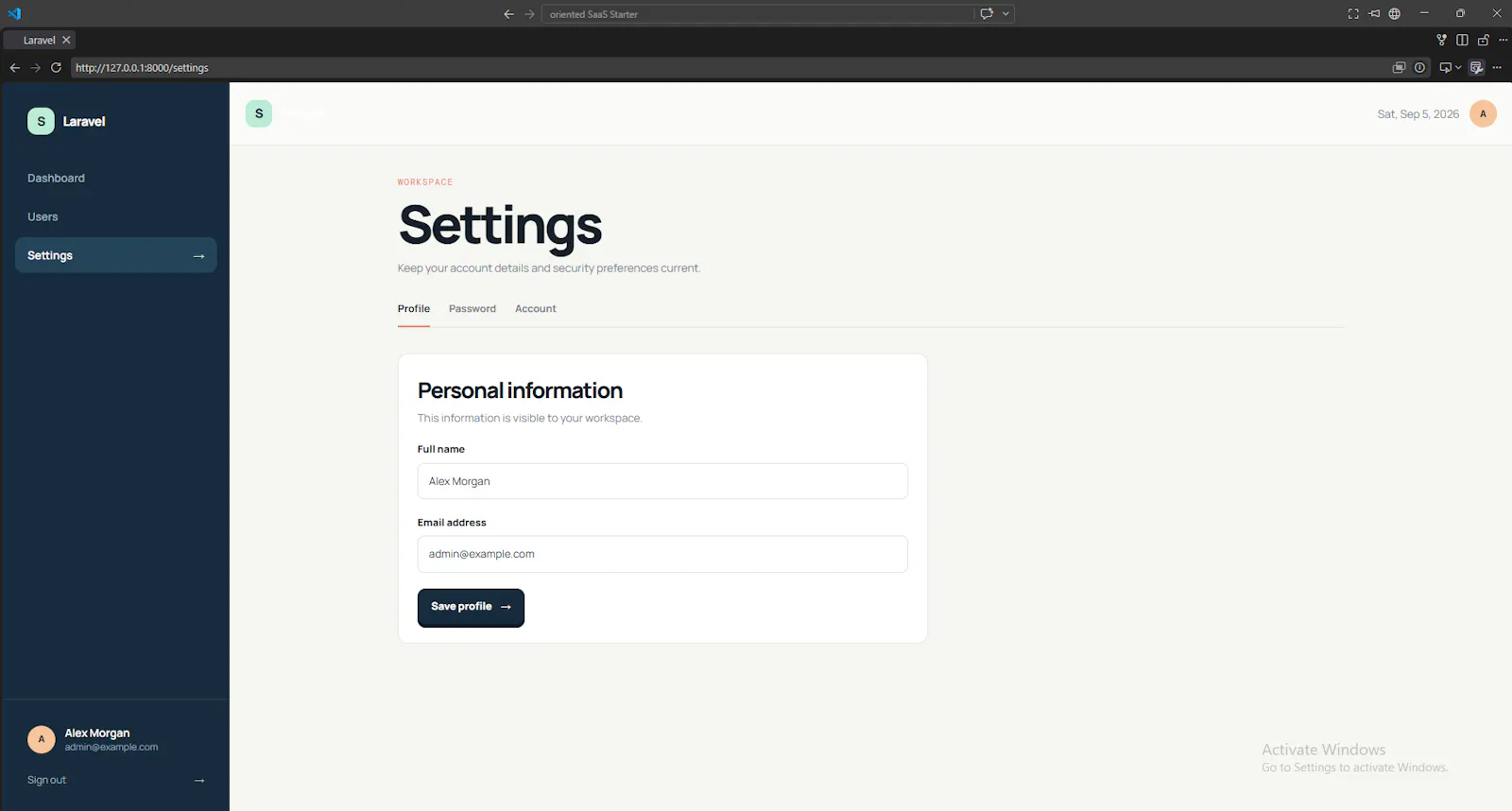Click the Laravel brand name in sidebar
The width and height of the screenshot is (1512, 811).
(x=84, y=122)
